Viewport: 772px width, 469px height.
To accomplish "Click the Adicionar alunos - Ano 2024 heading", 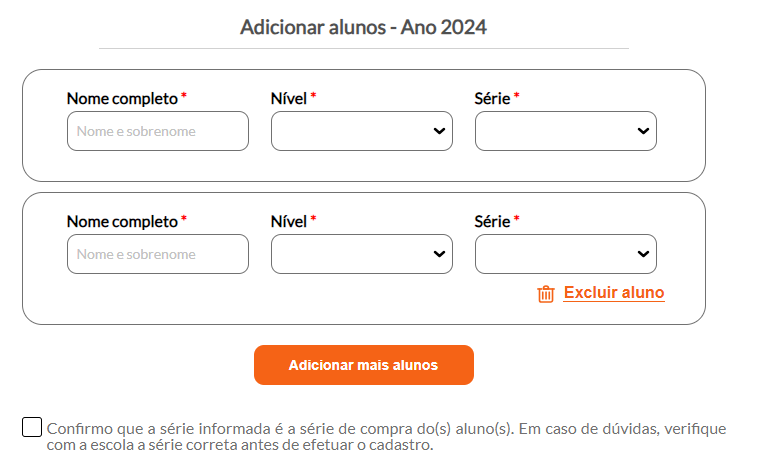I will [x=363, y=27].
